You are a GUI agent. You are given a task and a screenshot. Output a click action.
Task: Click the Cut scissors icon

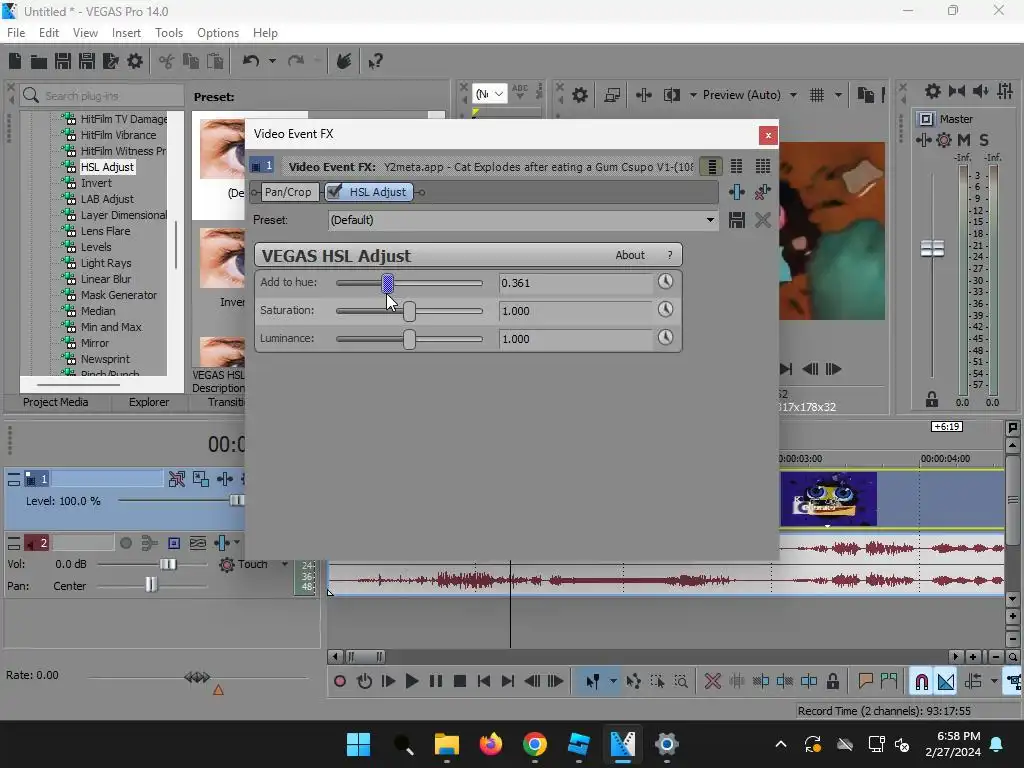167,61
